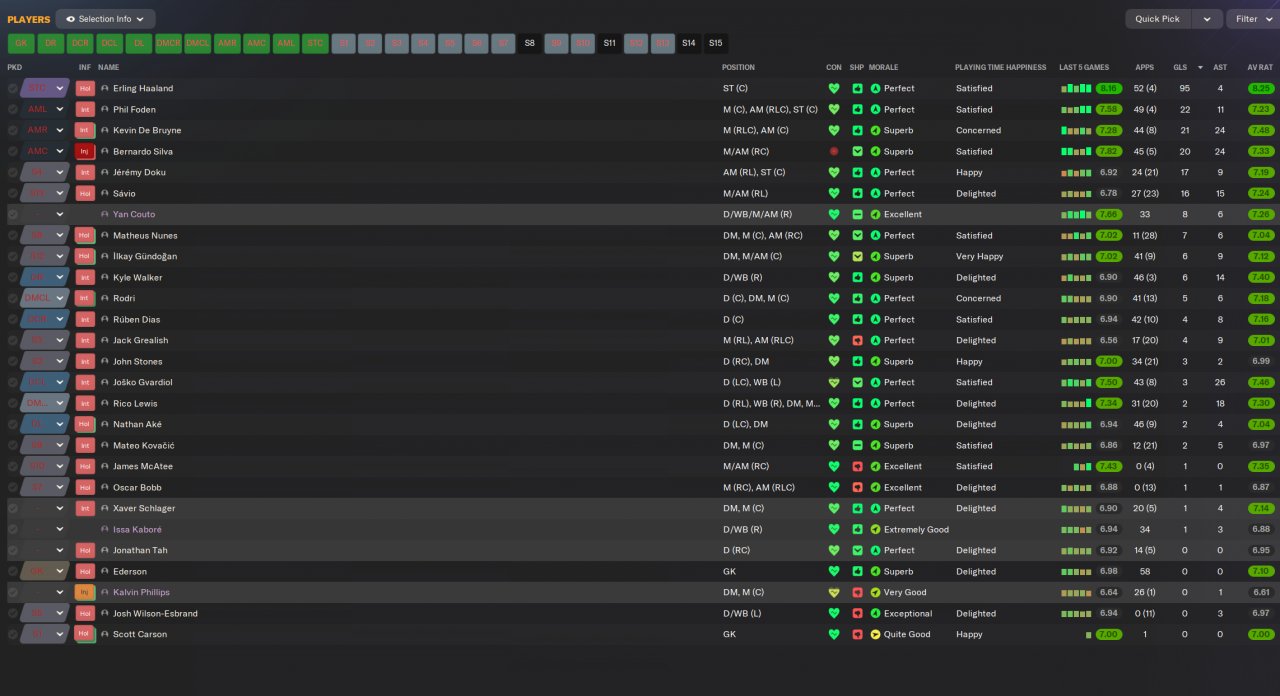Open Rodri's DMCL position dropdown
This screenshot has width=1280, height=696.
[44, 298]
